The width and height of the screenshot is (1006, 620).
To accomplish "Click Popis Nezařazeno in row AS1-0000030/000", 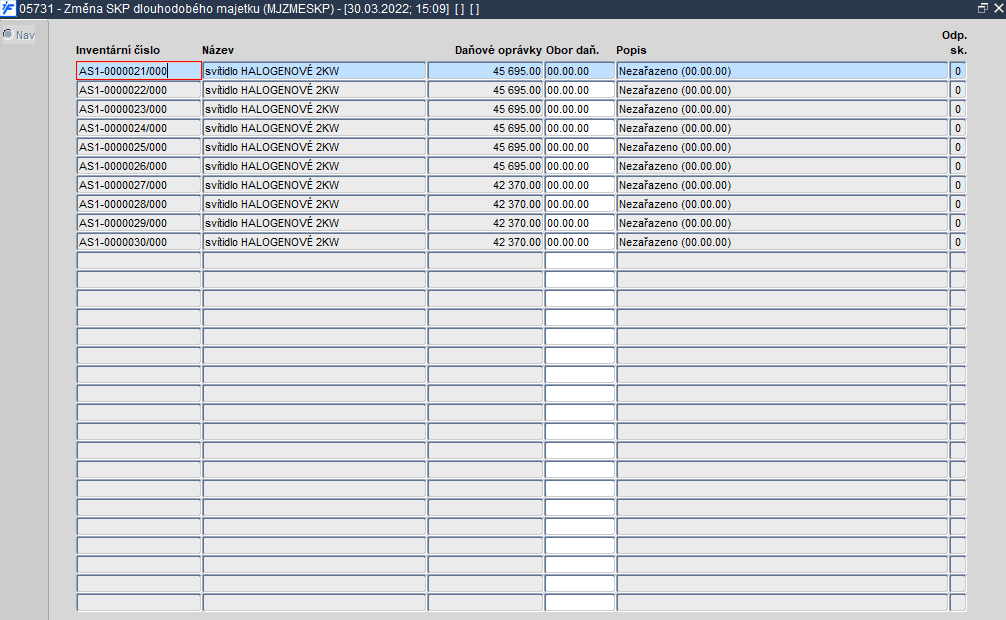I will 781,242.
